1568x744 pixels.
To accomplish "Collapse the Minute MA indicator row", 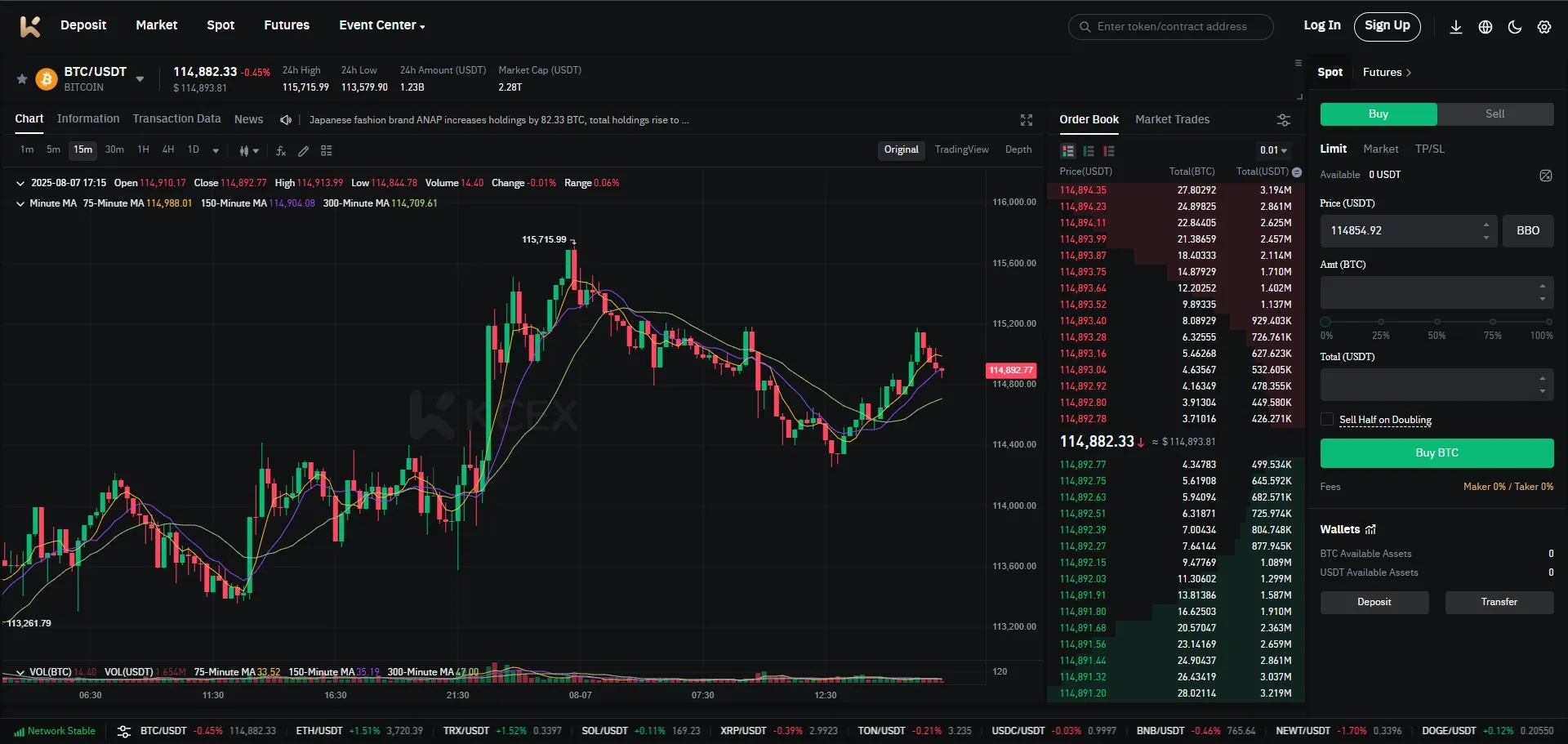I will pyautogui.click(x=20, y=203).
